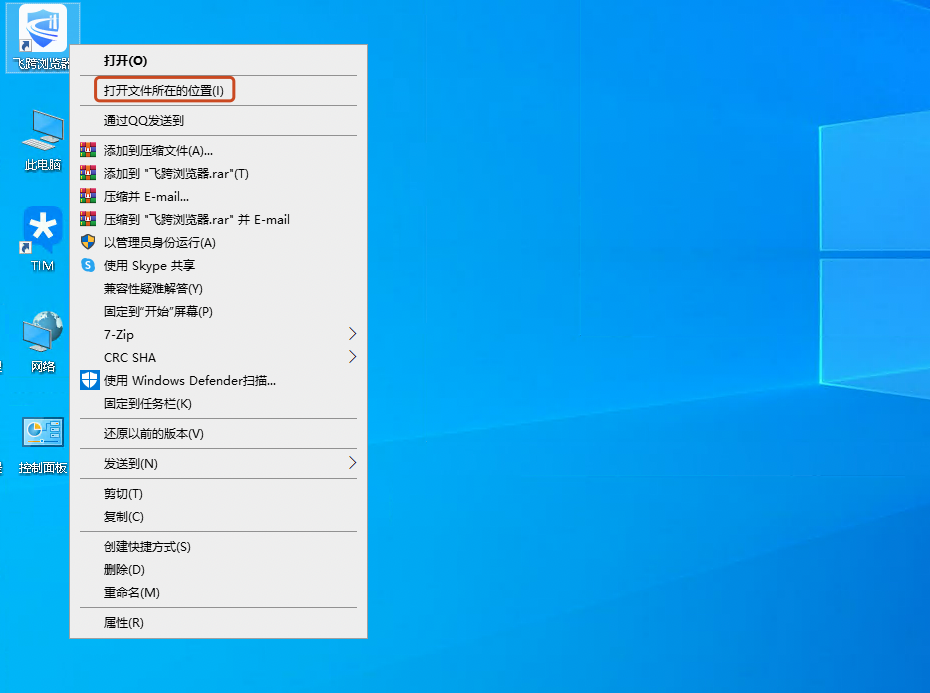Click the Windows Defender shield icon
Image resolution: width=930 pixels, height=693 pixels.
coord(89,380)
